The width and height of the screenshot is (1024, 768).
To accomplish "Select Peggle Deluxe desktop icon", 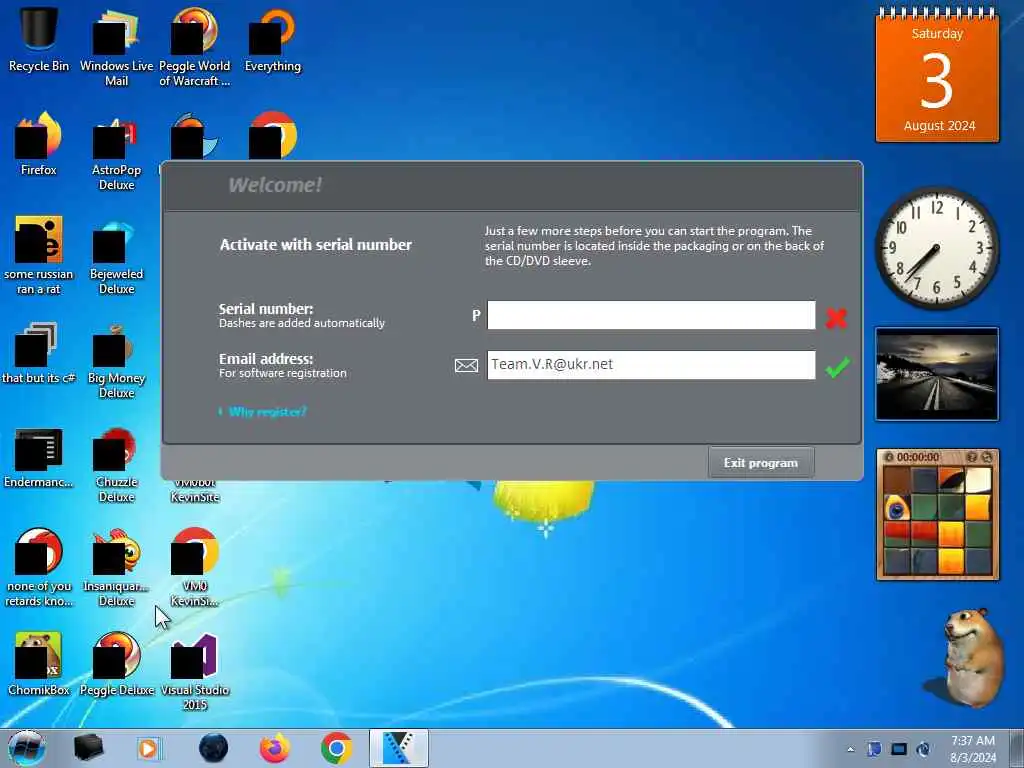I will (116, 664).
